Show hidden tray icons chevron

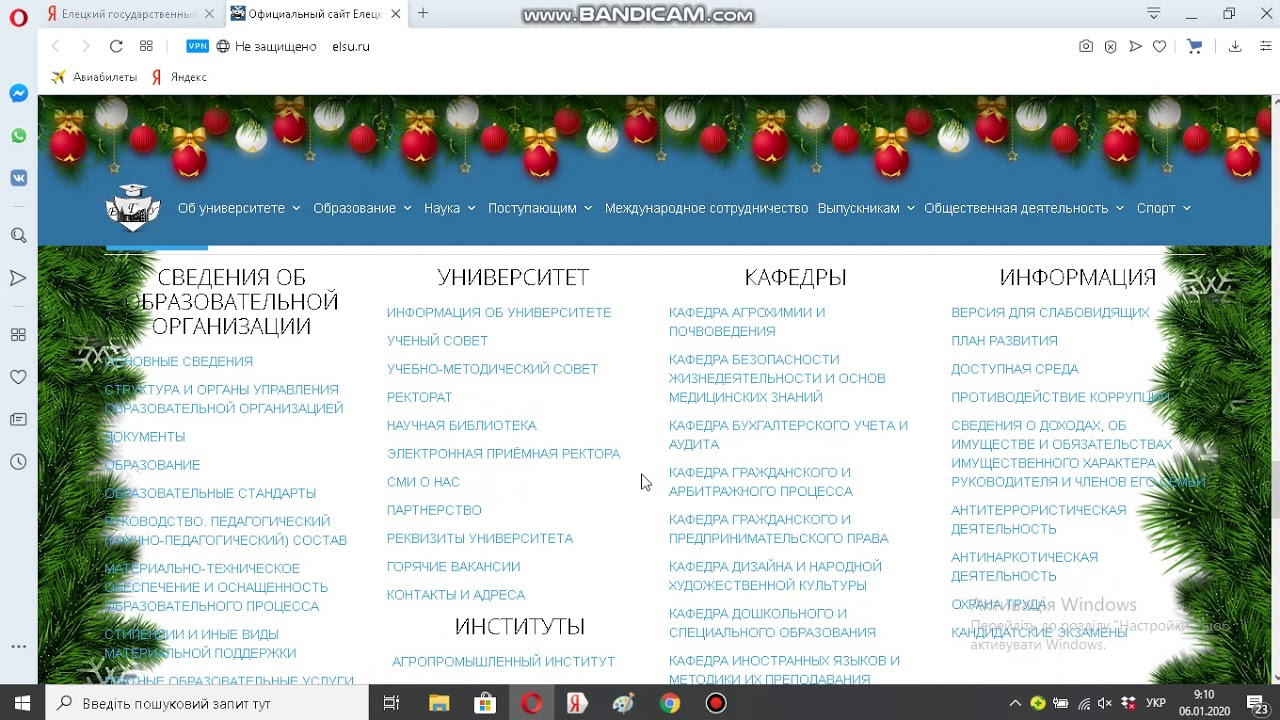click(x=1015, y=703)
